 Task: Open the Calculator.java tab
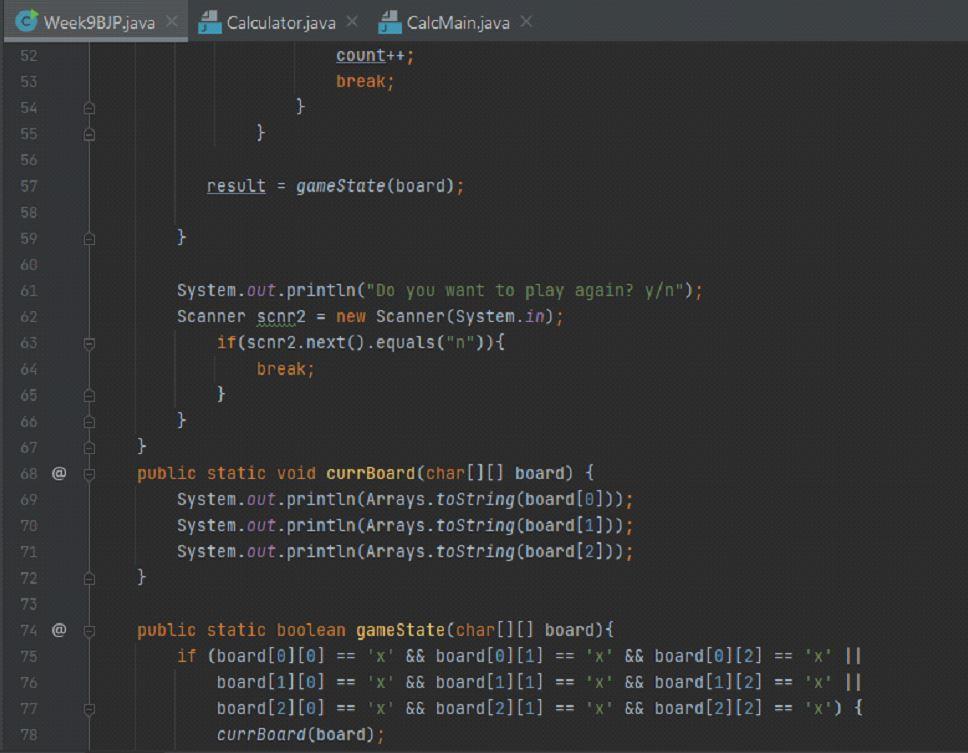click(281, 23)
